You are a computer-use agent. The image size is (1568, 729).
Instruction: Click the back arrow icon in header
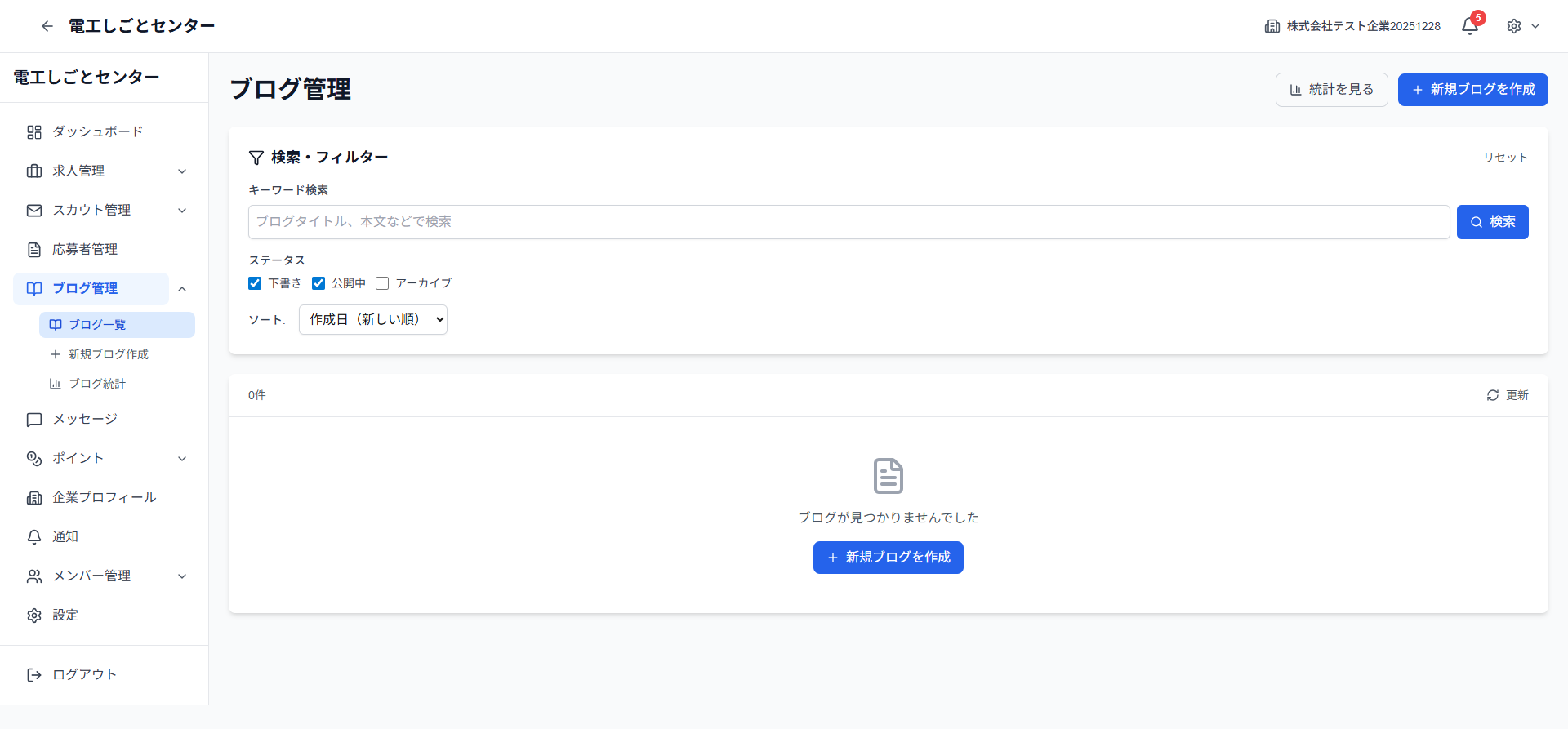(47, 26)
